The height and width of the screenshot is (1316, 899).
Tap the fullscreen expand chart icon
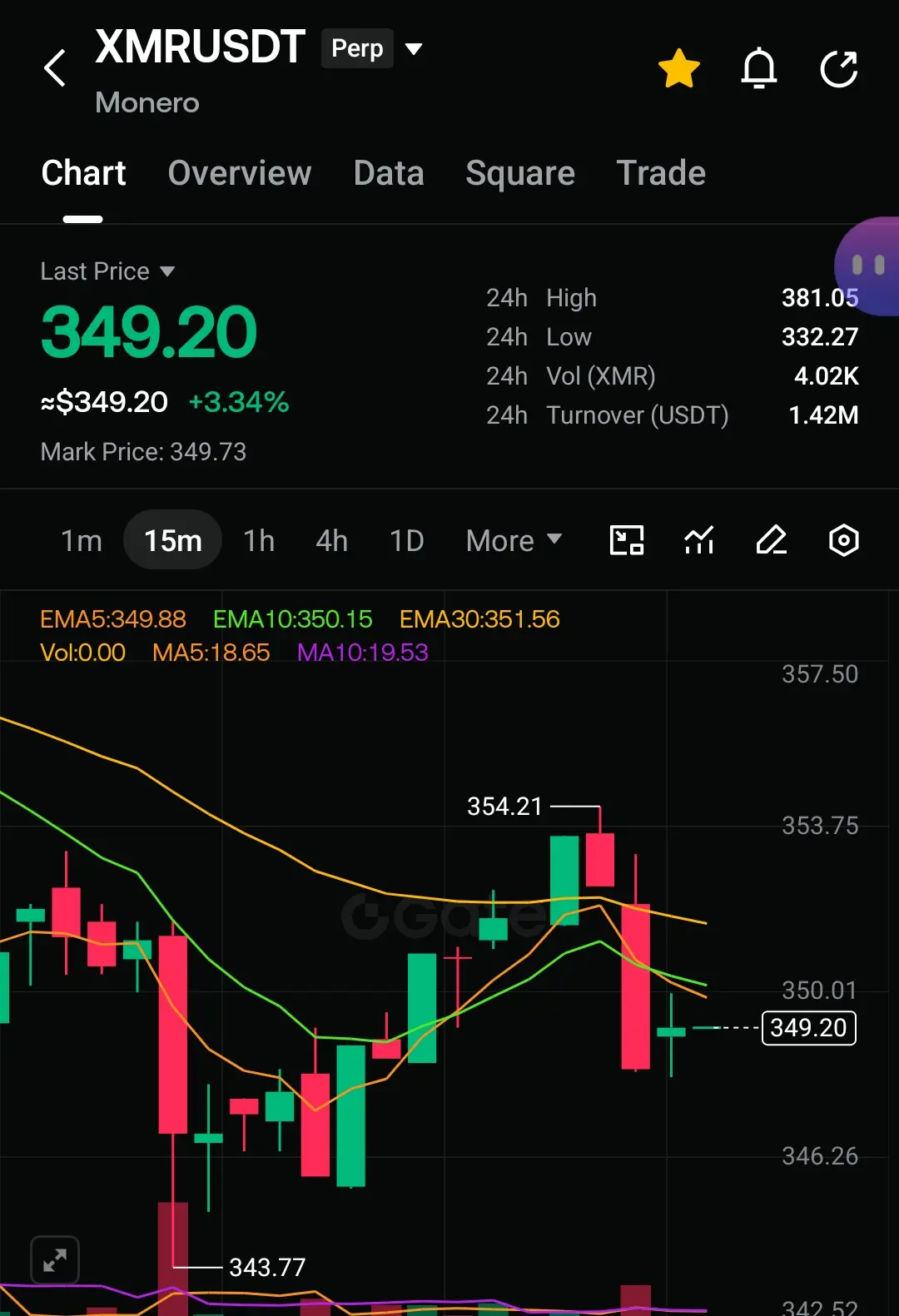coord(55,1260)
